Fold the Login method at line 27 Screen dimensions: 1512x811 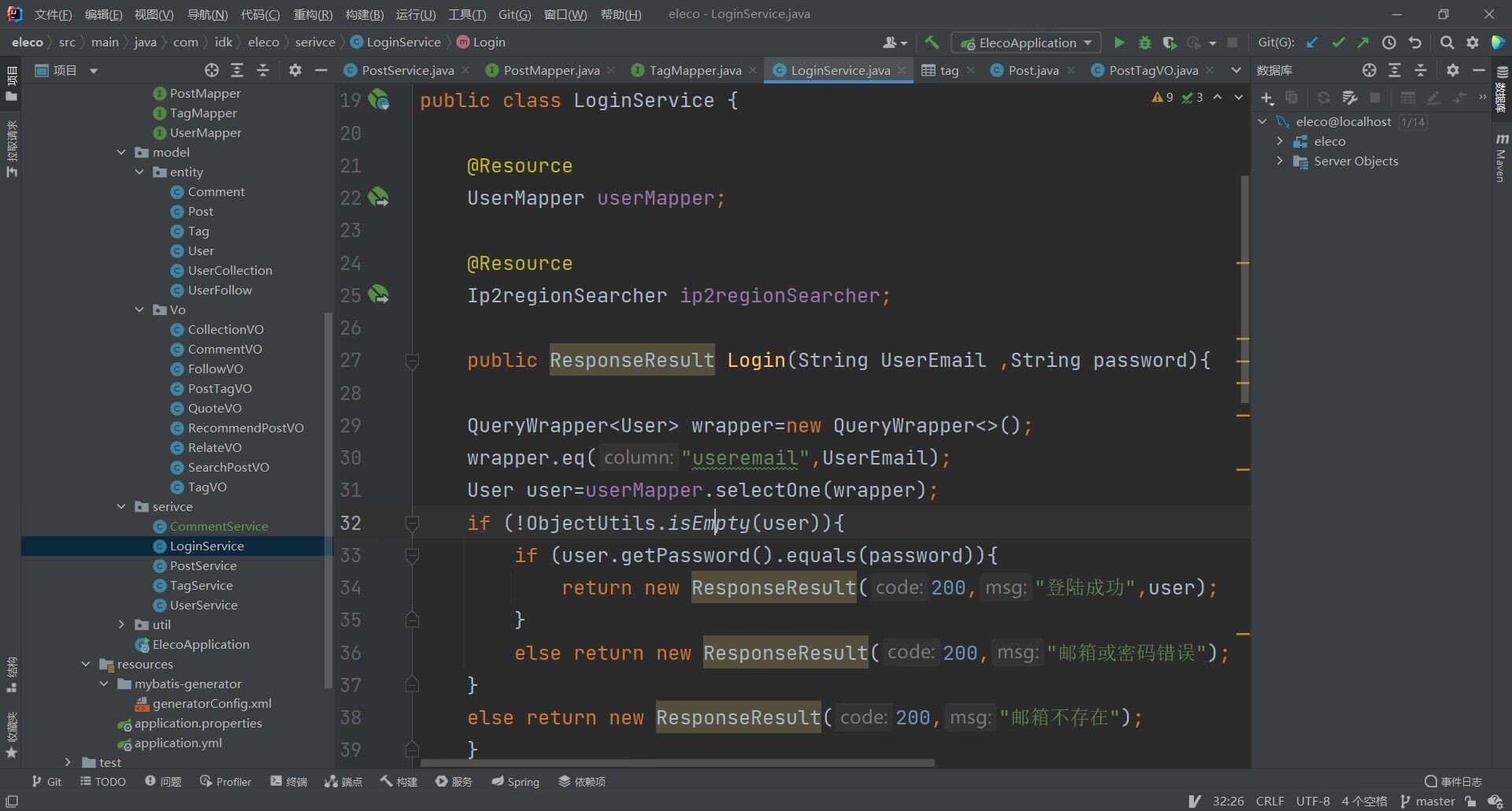[x=411, y=361]
